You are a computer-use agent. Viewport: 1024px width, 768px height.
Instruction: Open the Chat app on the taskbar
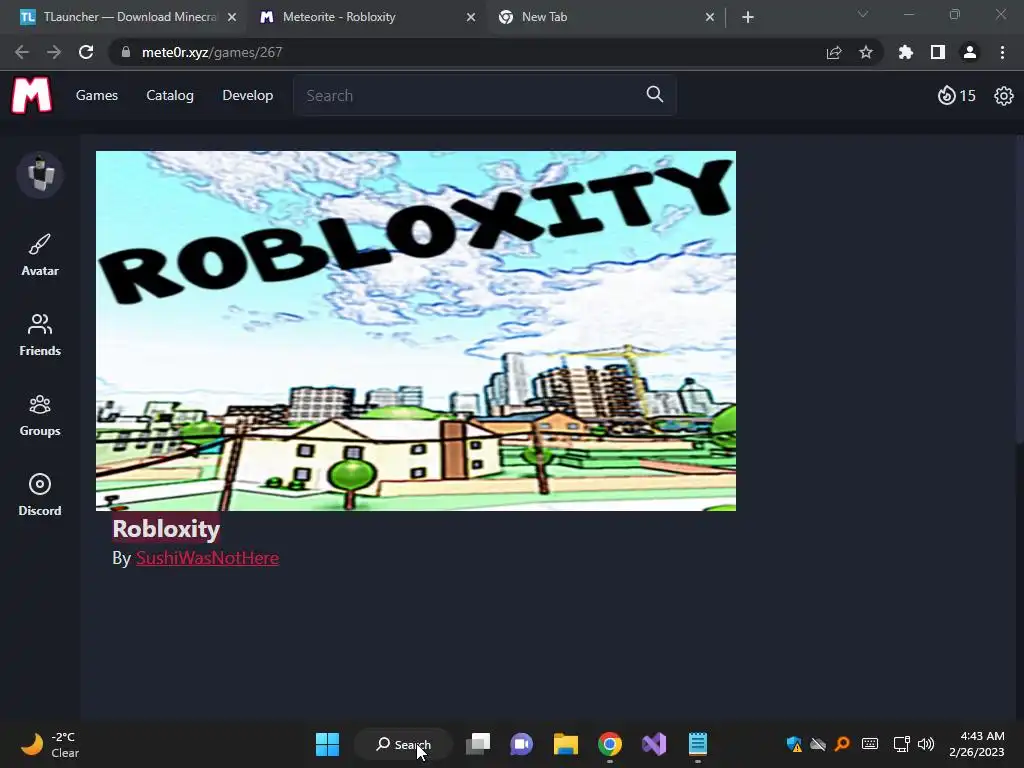tap(521, 744)
